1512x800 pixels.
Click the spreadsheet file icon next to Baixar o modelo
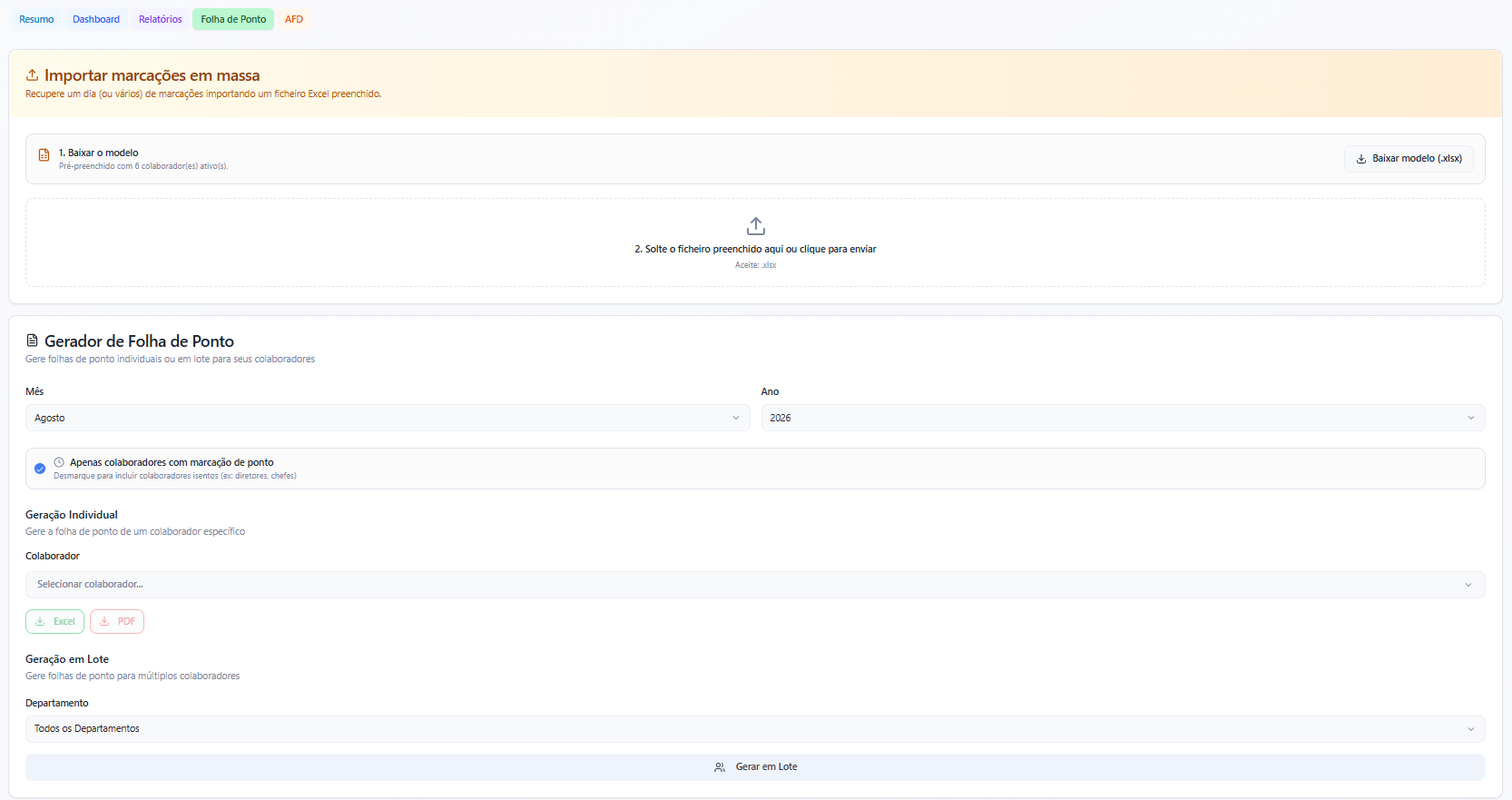point(44,155)
